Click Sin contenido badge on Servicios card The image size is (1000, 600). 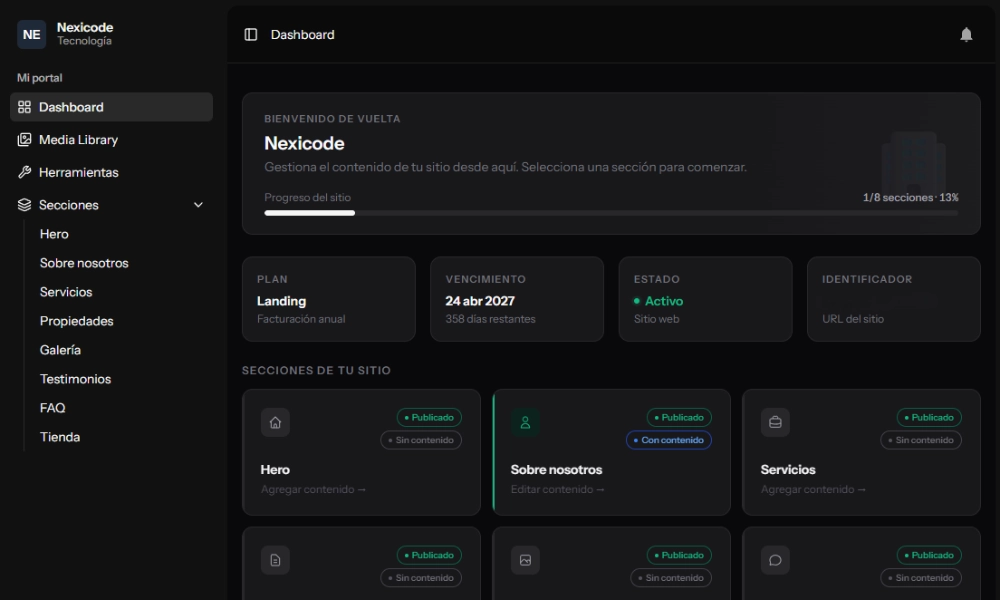coord(921,440)
